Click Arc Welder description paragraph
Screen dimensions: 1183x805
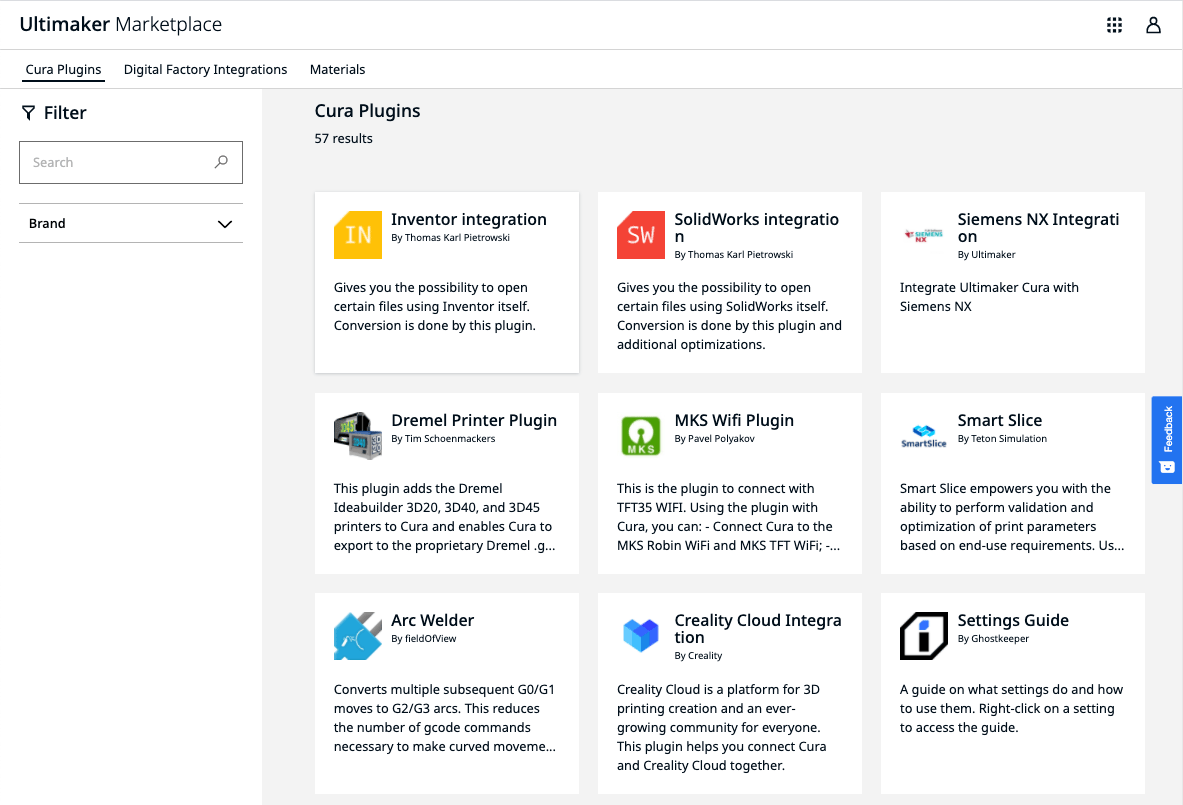click(445, 717)
